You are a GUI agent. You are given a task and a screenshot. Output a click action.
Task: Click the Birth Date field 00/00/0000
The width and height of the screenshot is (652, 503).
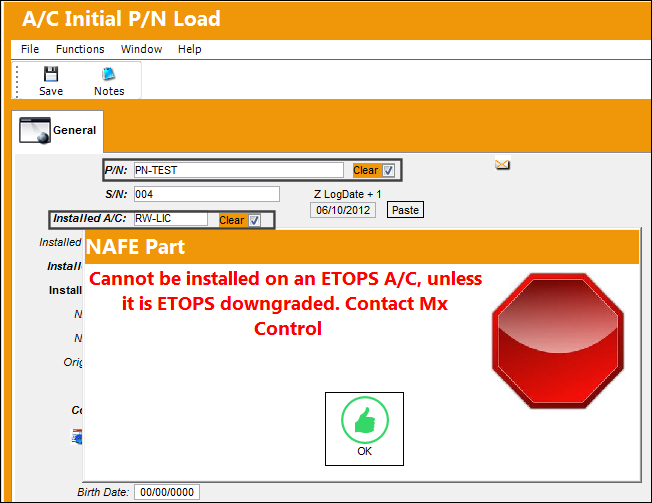(167, 492)
